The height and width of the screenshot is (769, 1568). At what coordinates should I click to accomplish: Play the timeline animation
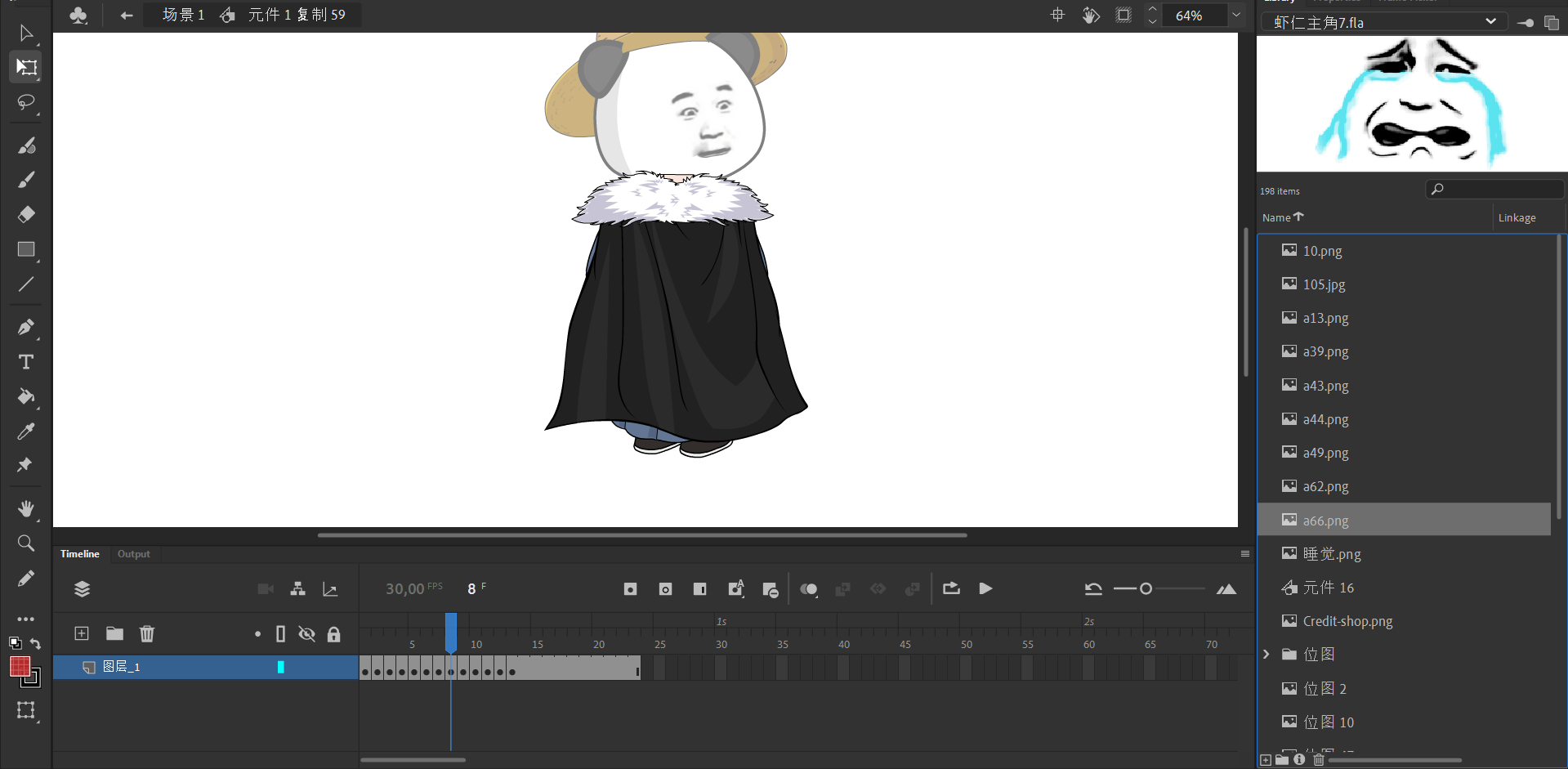985,588
